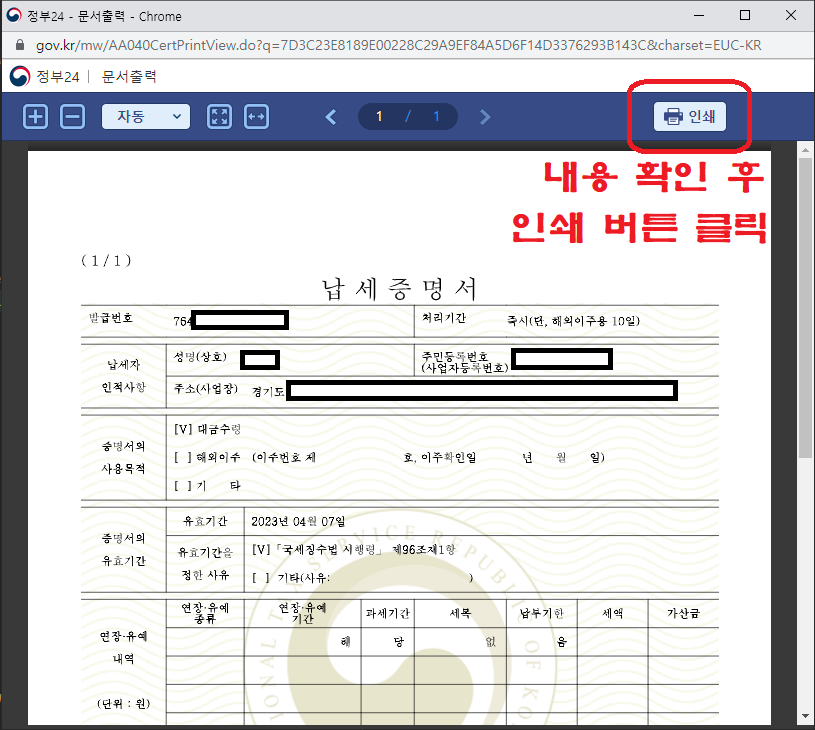
Task: Click the 국세징수법 시행령 [V] checkbox
Action: coord(261,550)
